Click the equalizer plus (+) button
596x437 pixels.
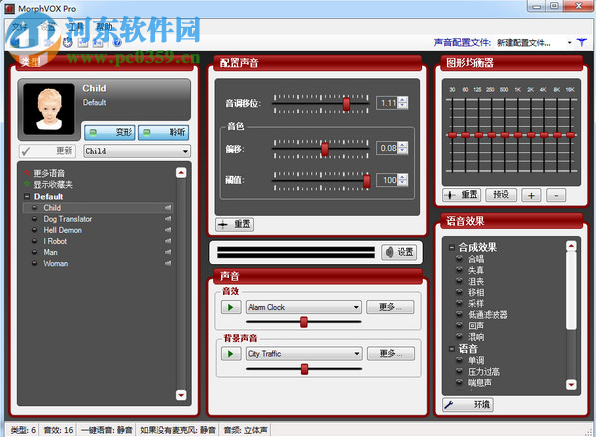[531, 195]
